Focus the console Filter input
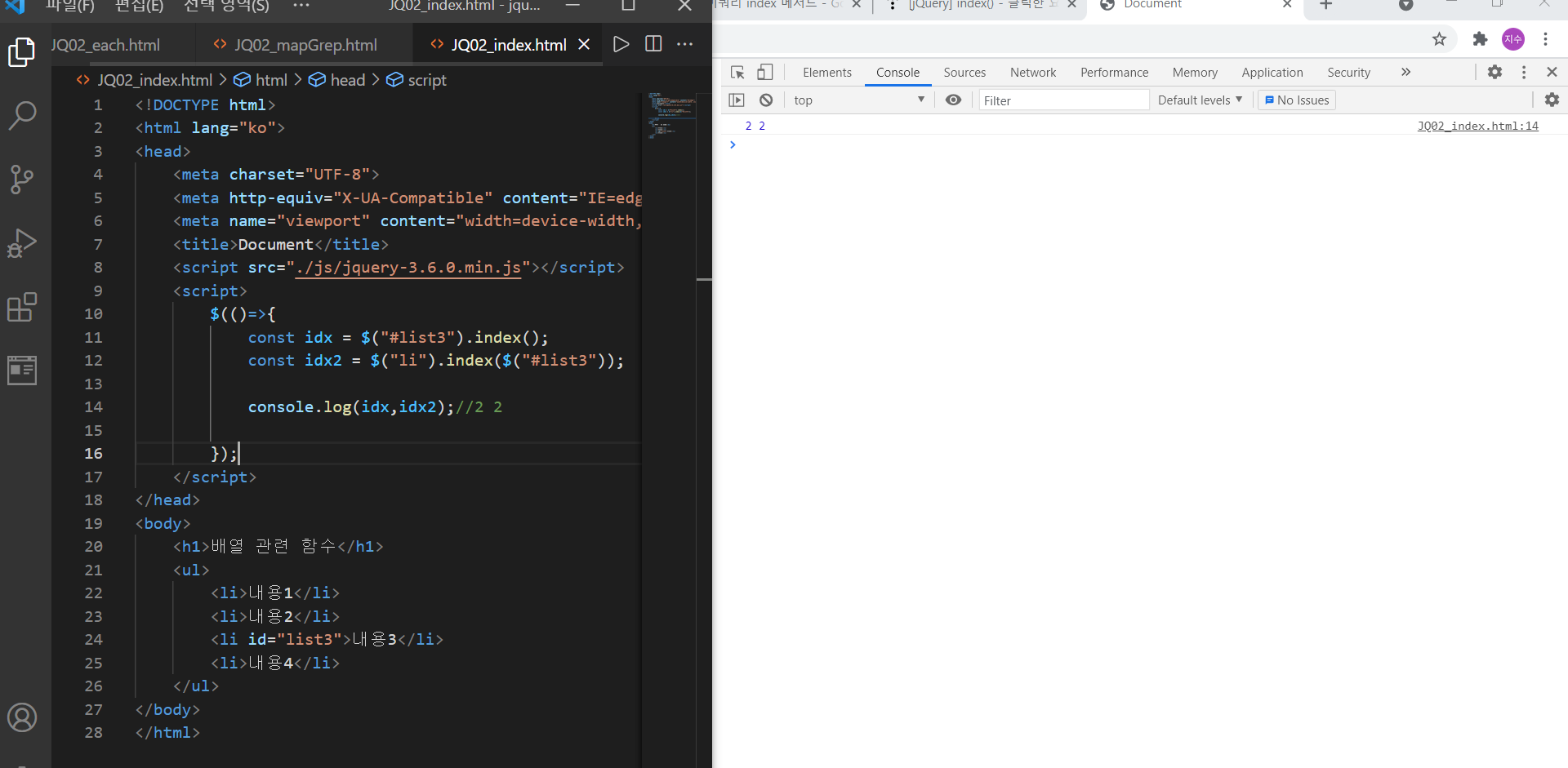The height and width of the screenshot is (768, 1568). click(1064, 100)
